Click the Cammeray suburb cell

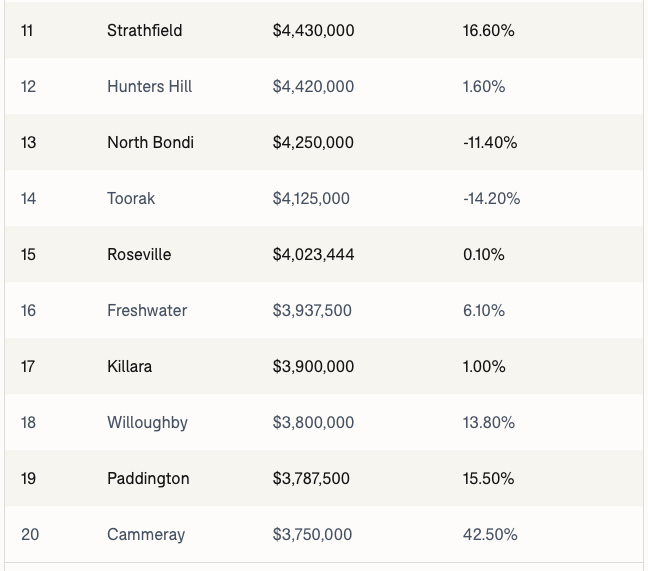(x=146, y=535)
